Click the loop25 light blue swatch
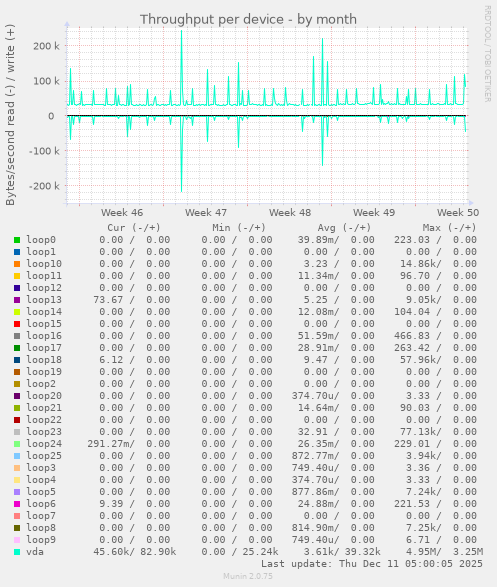Viewport: 497px width, 587px height. (17, 456)
